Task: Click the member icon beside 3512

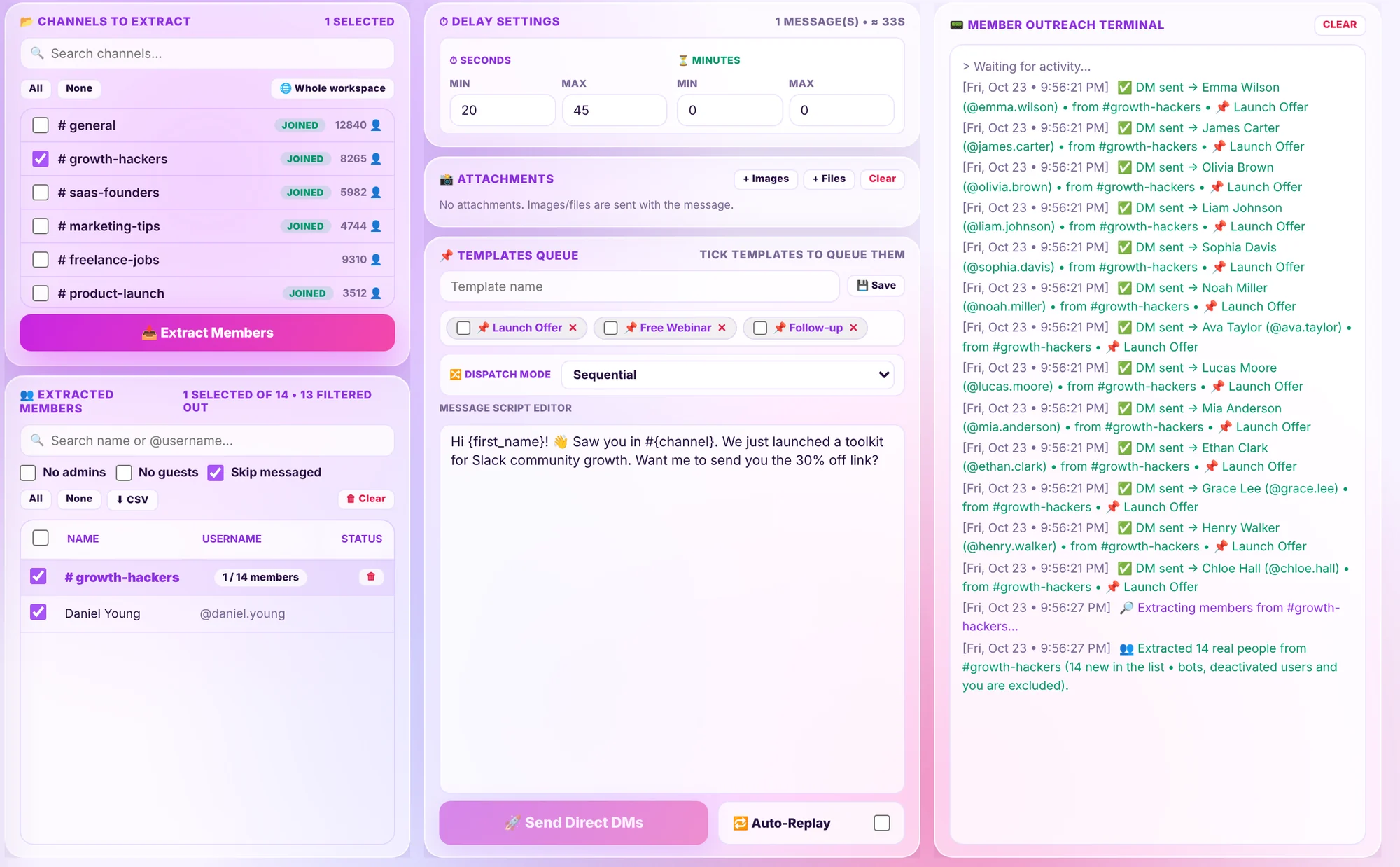Action: click(x=376, y=293)
